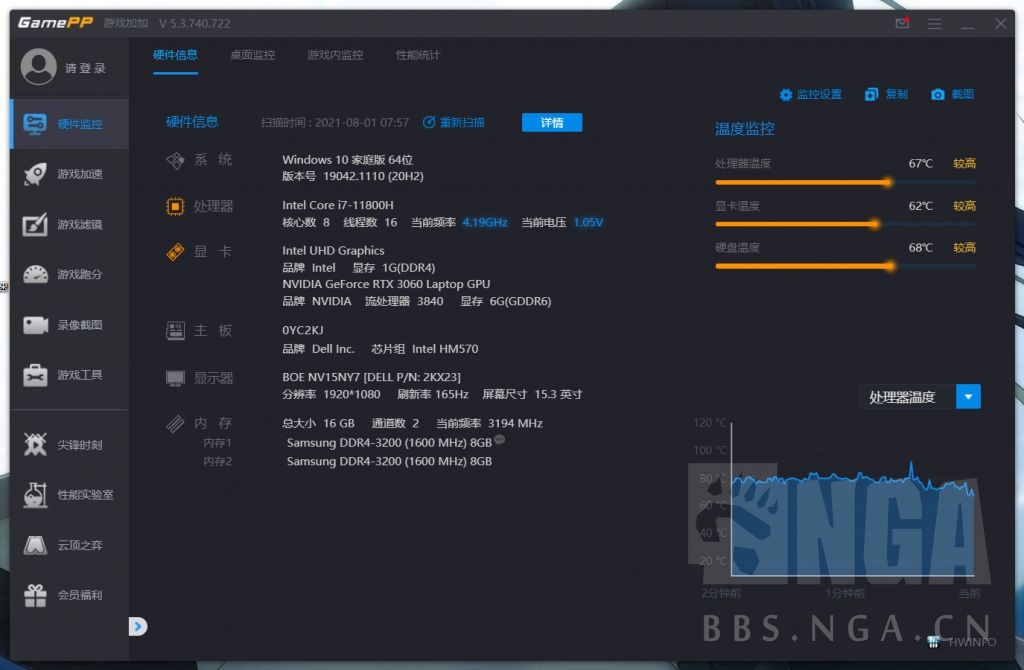
Task: Open the 处理器温度 chart dropdown arrow
Action: click(x=968, y=396)
